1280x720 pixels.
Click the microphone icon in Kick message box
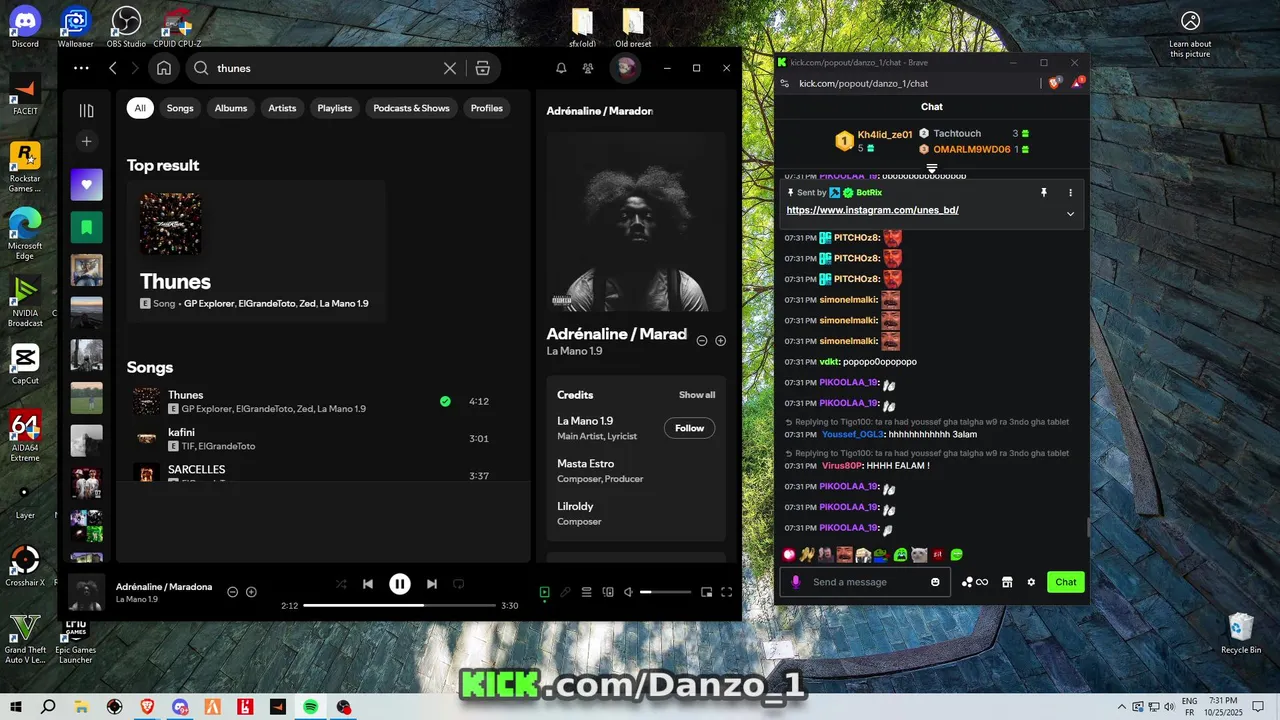point(796,582)
